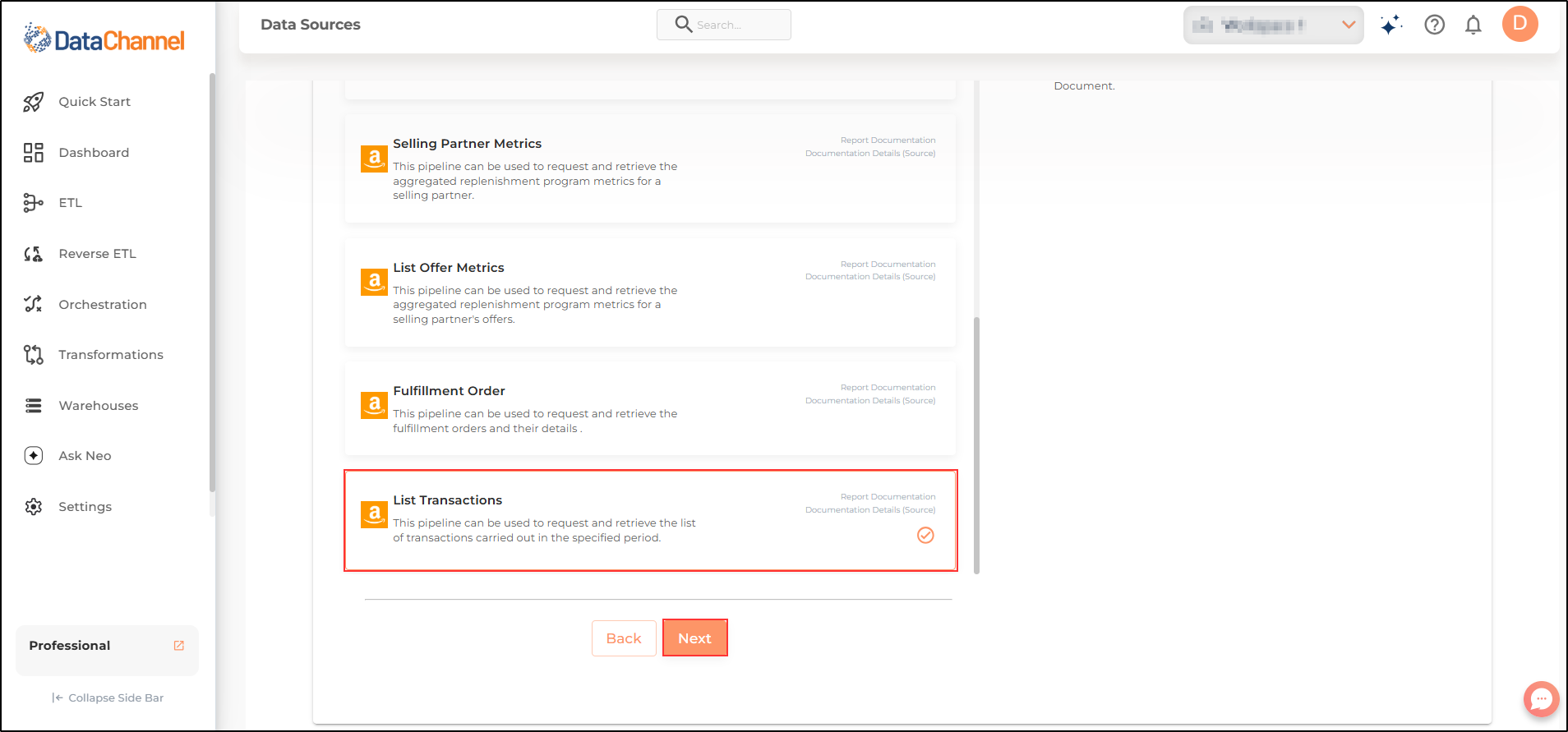Navigate to Dashboard

pos(94,153)
